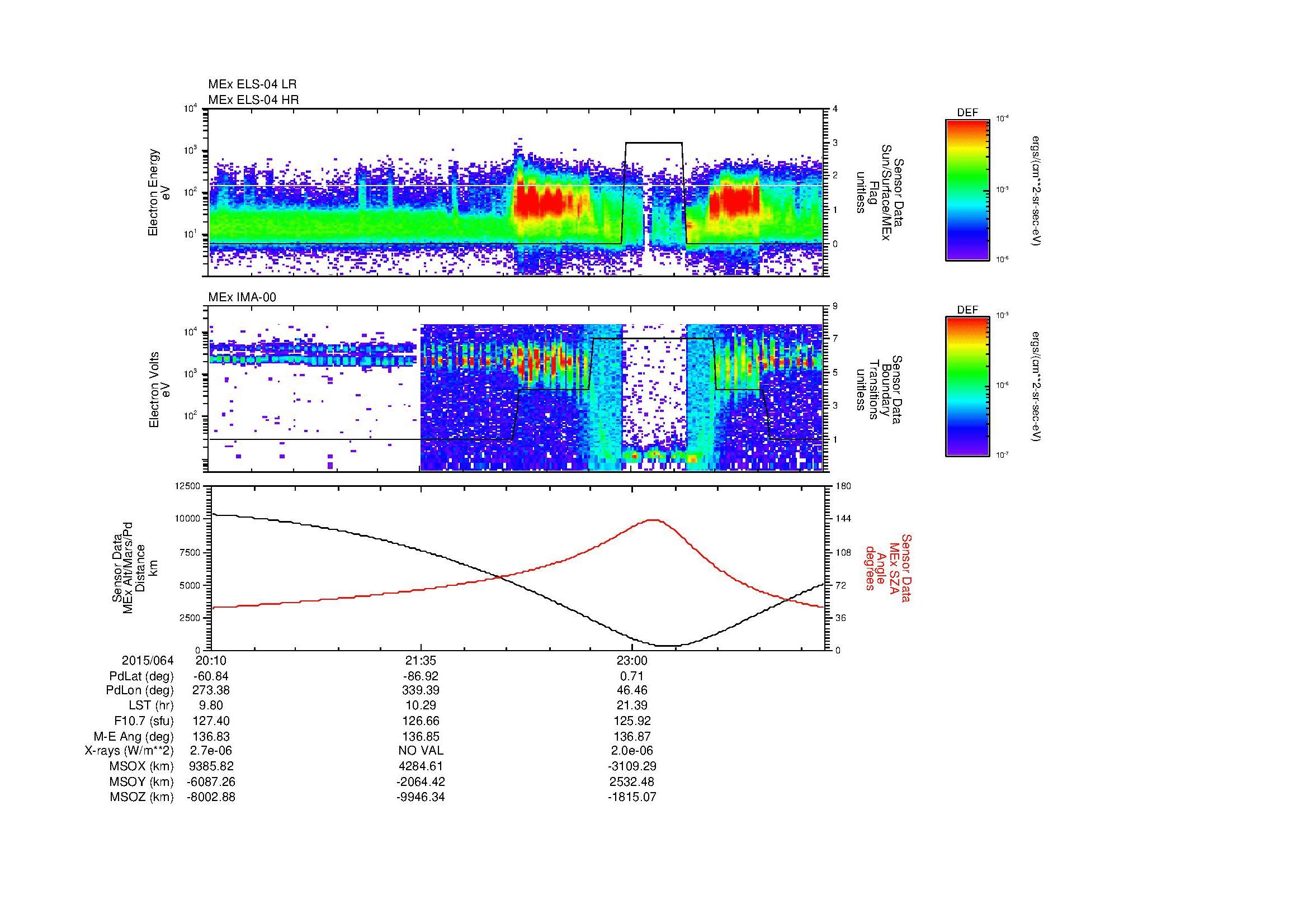Click the PdLat value -60.84
This screenshot has width=1308, height=924.
tap(211, 676)
